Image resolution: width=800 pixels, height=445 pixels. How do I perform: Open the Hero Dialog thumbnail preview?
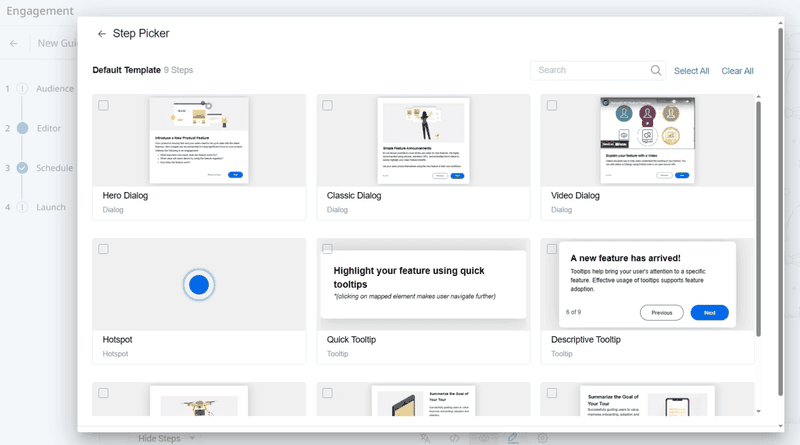click(199, 140)
